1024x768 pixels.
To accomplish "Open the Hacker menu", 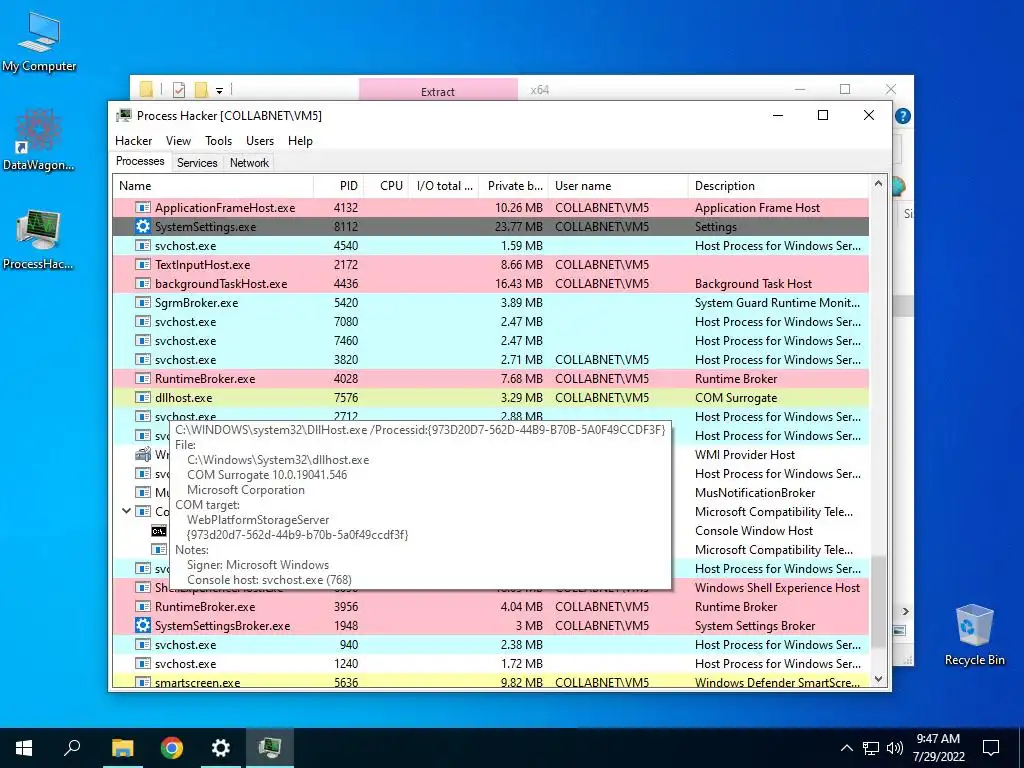I will tap(133, 140).
